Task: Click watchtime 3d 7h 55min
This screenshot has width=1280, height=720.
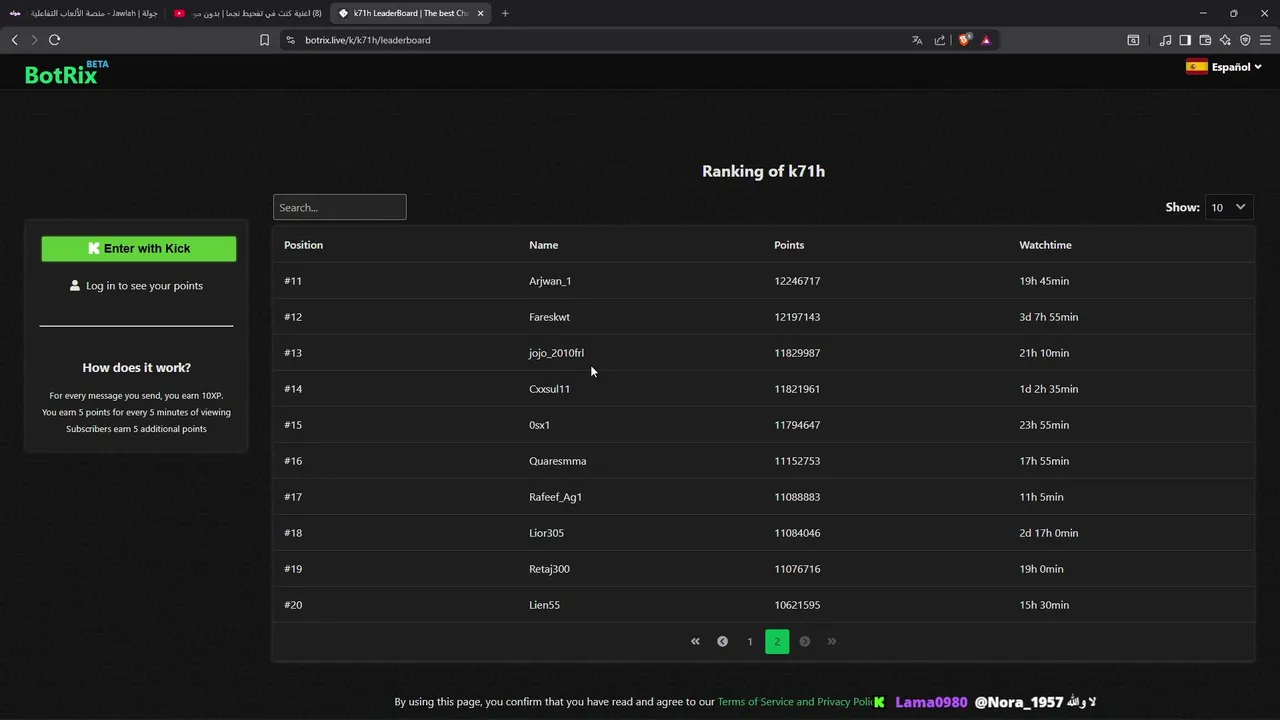Action: point(1048,317)
